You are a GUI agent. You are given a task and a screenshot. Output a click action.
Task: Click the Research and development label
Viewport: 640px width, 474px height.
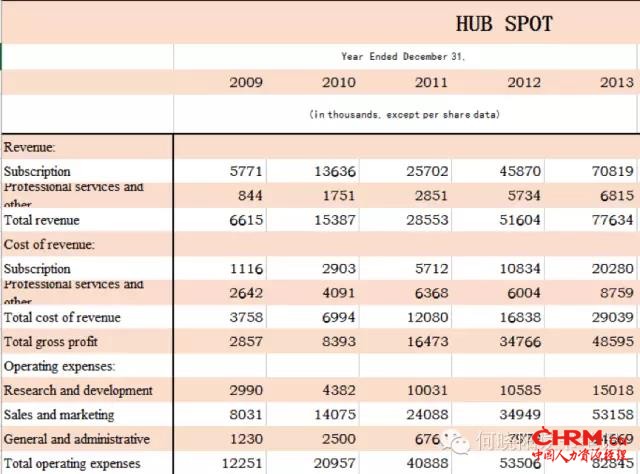pos(78,391)
